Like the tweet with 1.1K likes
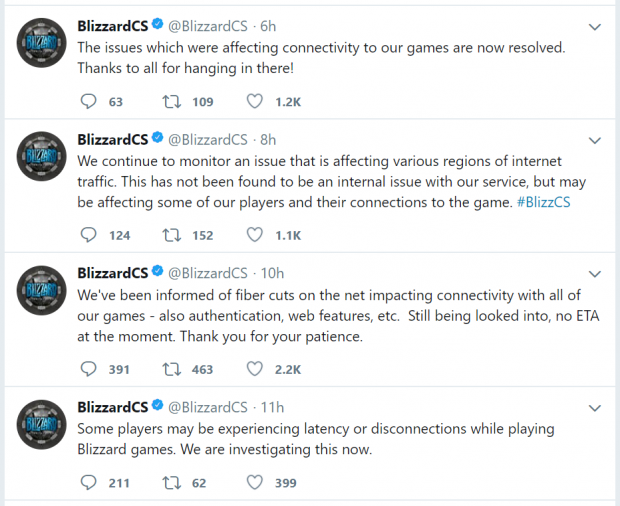 tap(256, 235)
